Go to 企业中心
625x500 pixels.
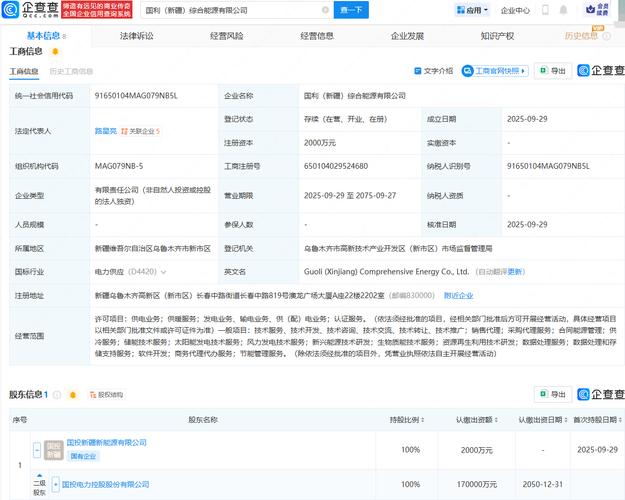515,10
